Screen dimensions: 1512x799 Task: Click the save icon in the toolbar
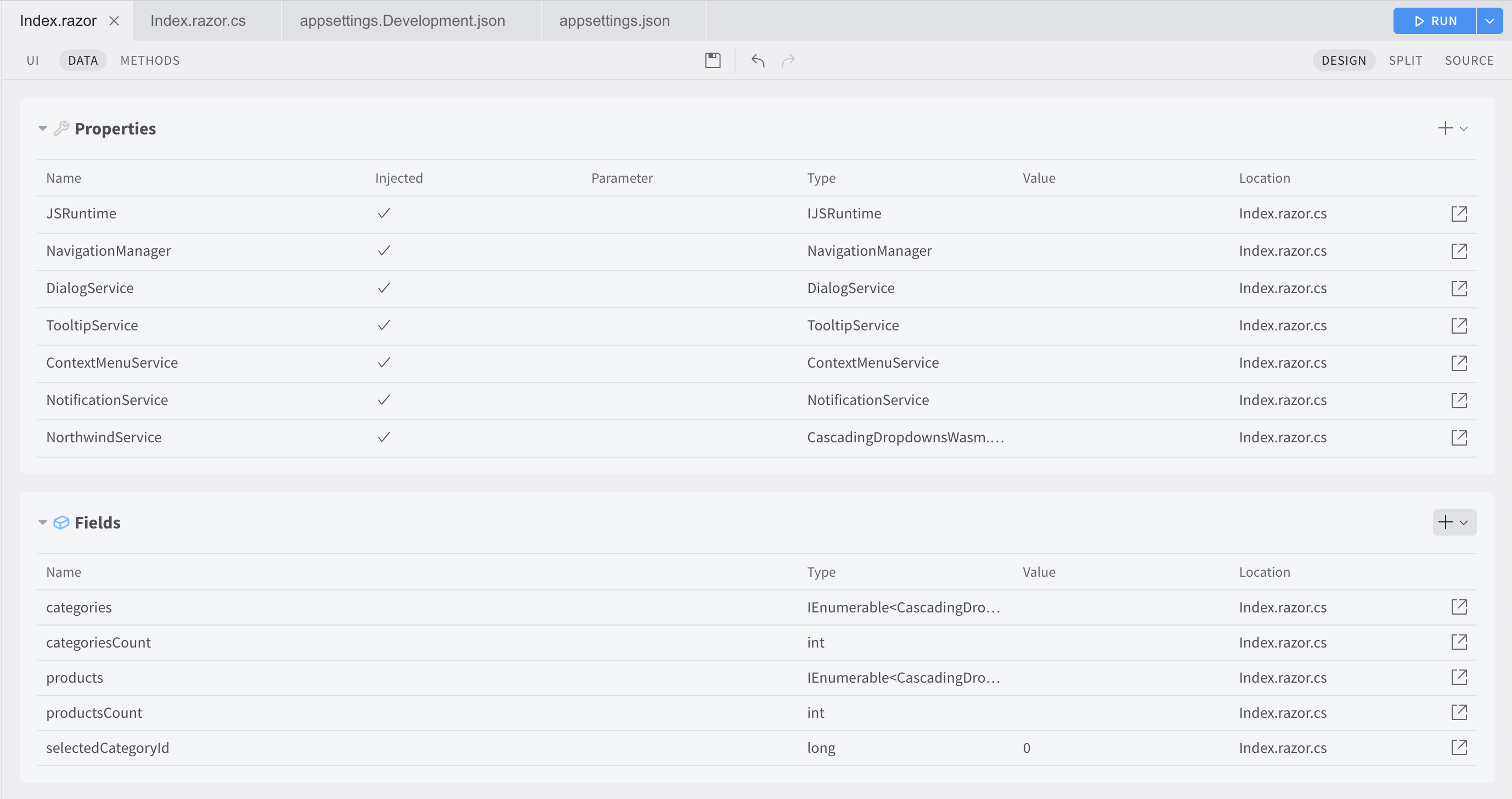coord(713,60)
